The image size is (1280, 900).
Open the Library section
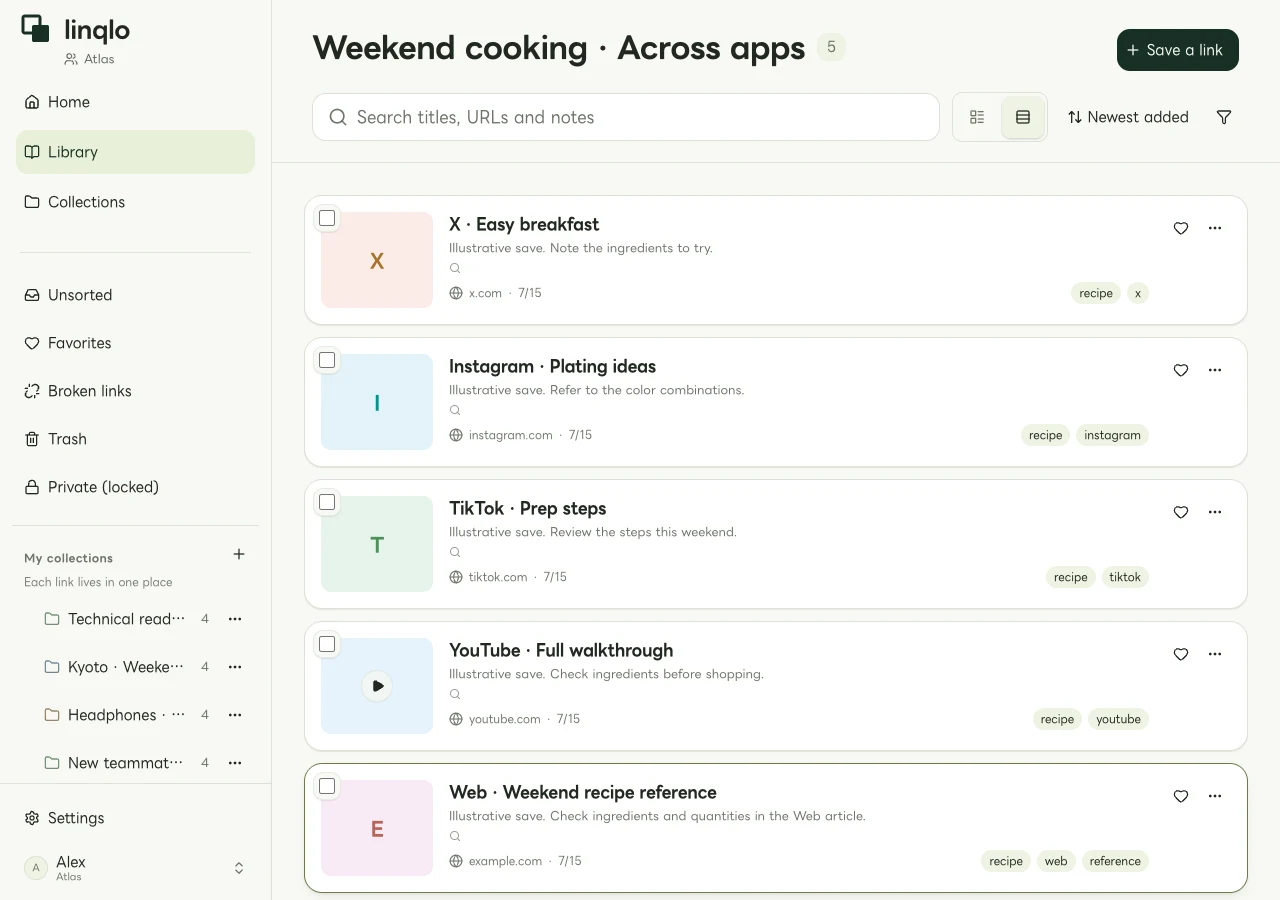pos(135,152)
